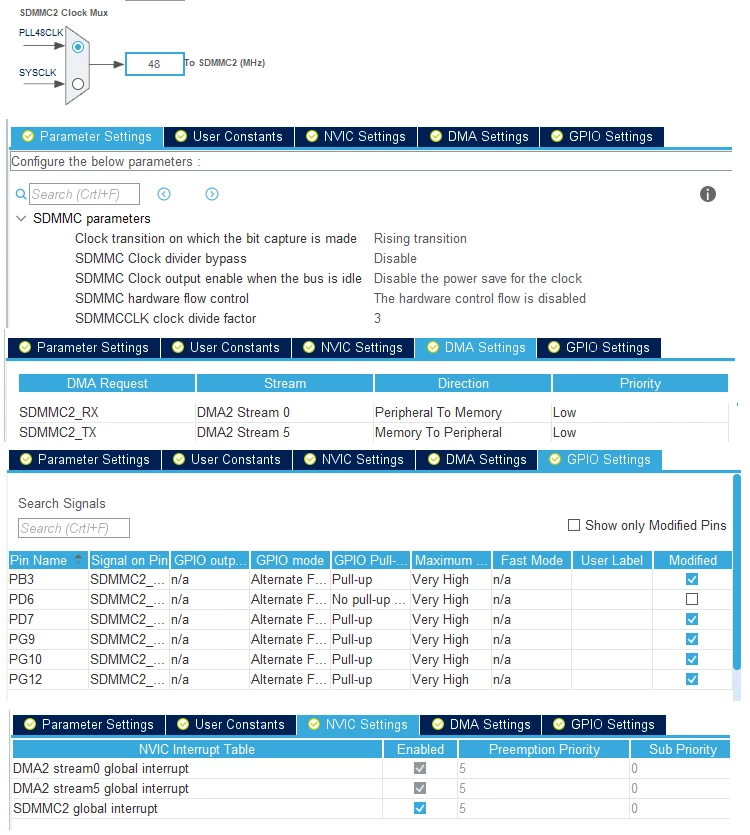Select SDMMC2_TX DMA request row

point(373,432)
